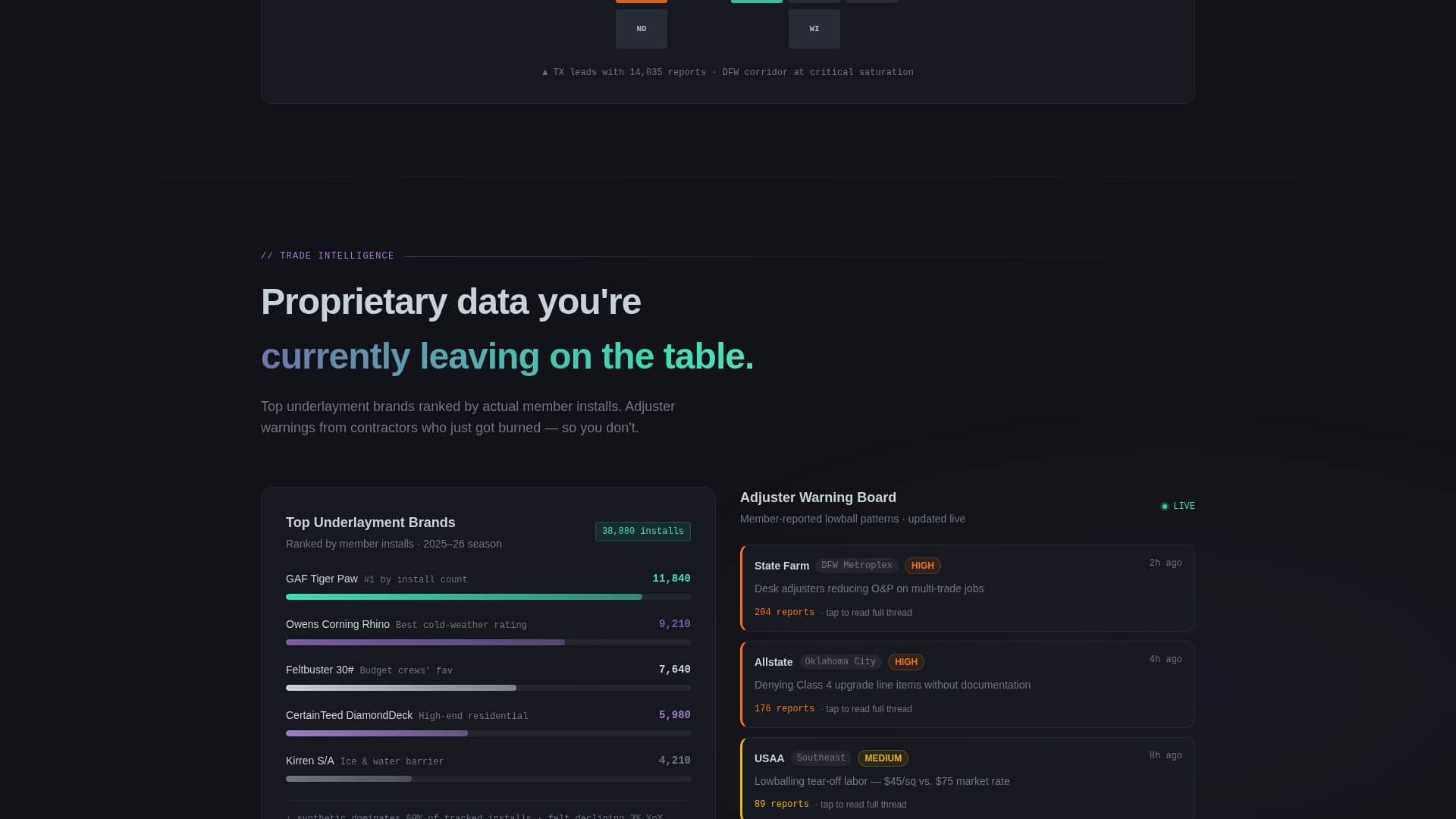Click the MEDIUM severity badge on USAA
Screen dimensions: 1456x819
click(883, 758)
